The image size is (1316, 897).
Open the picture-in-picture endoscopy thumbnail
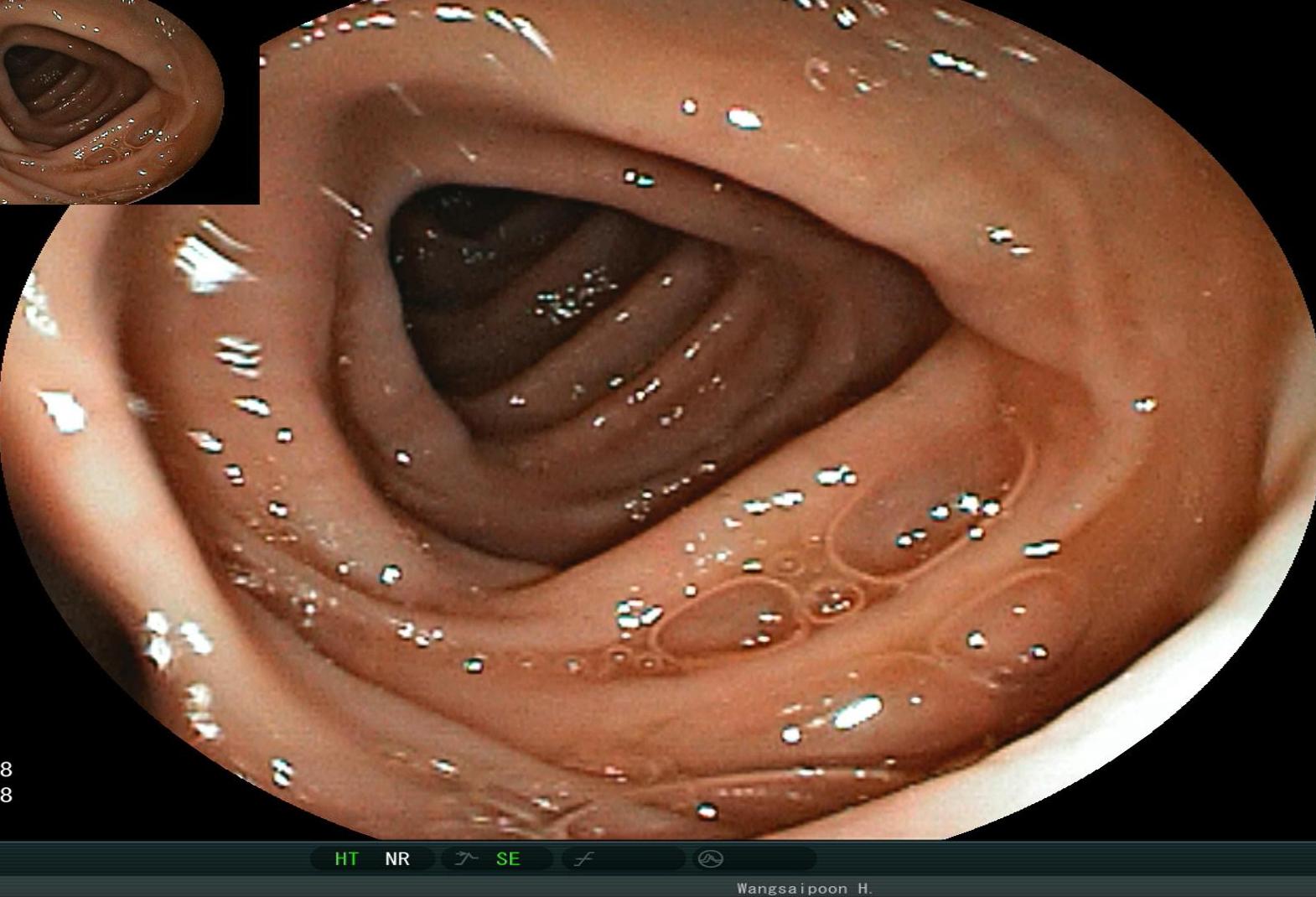129,101
